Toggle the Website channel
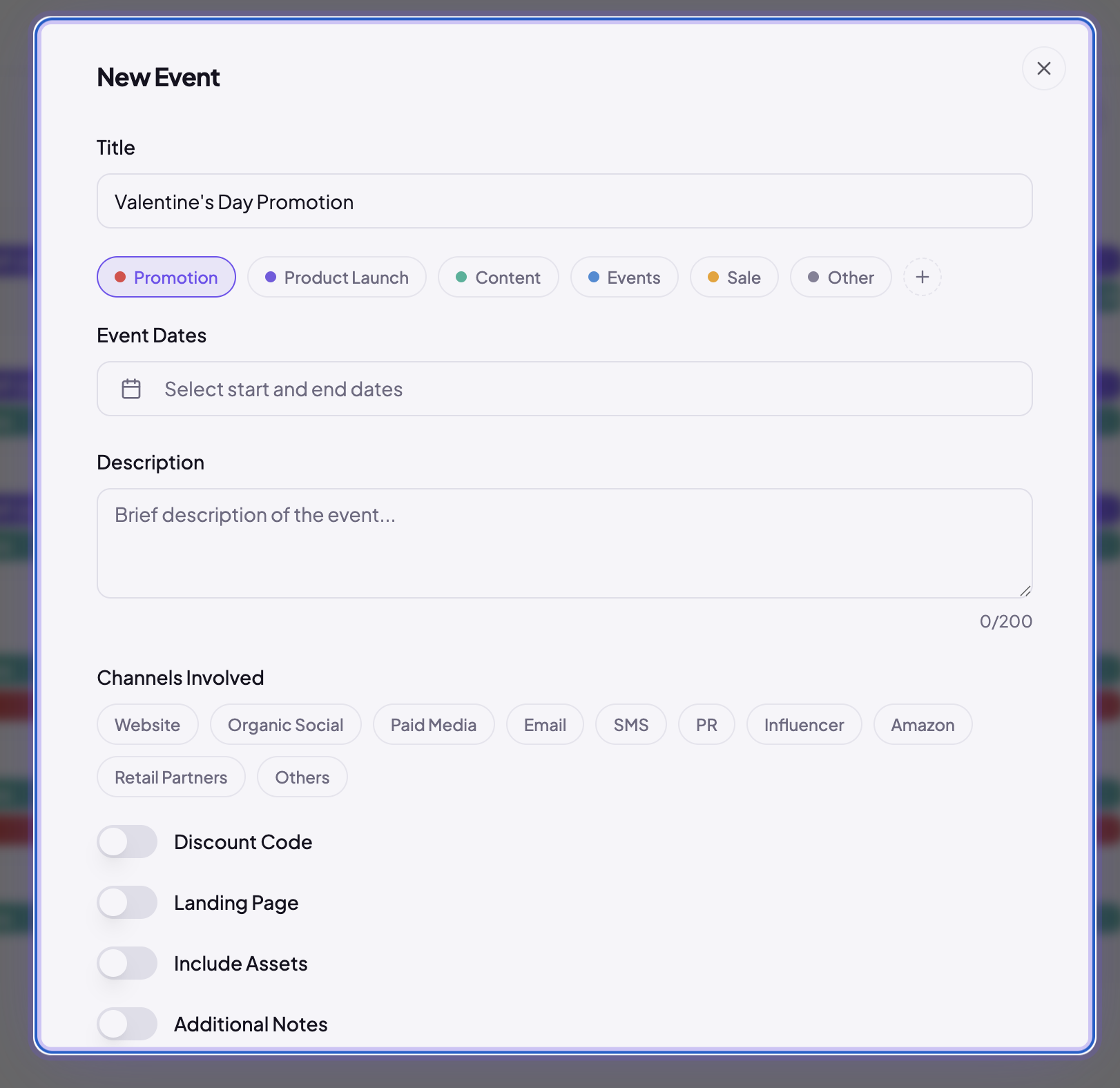The width and height of the screenshot is (1120, 1088). tap(148, 724)
